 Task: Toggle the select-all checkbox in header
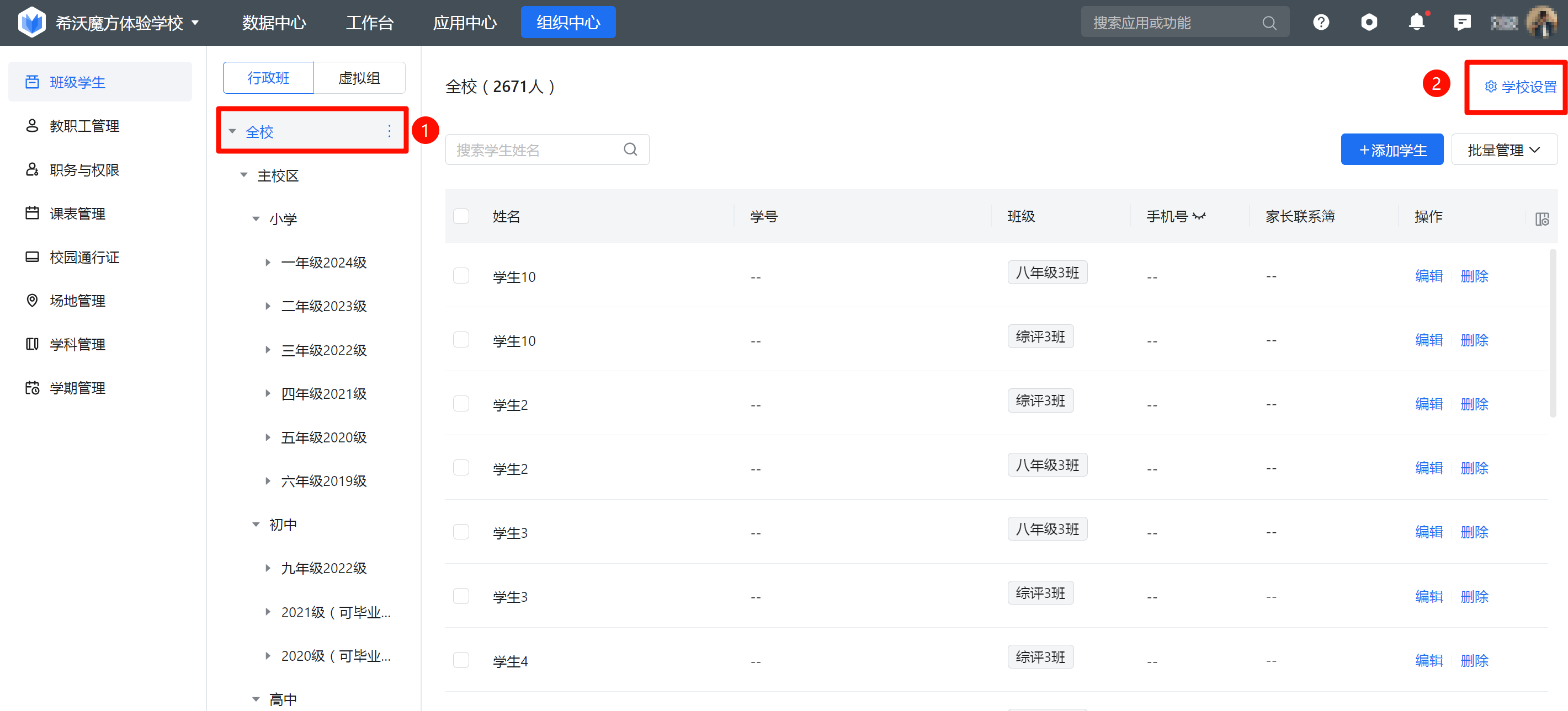tap(461, 216)
